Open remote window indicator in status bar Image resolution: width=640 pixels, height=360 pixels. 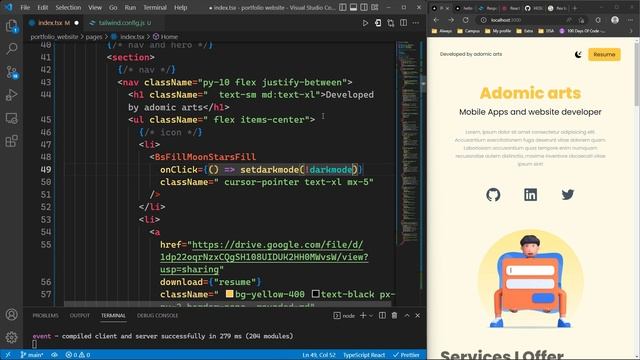[x=8, y=355]
